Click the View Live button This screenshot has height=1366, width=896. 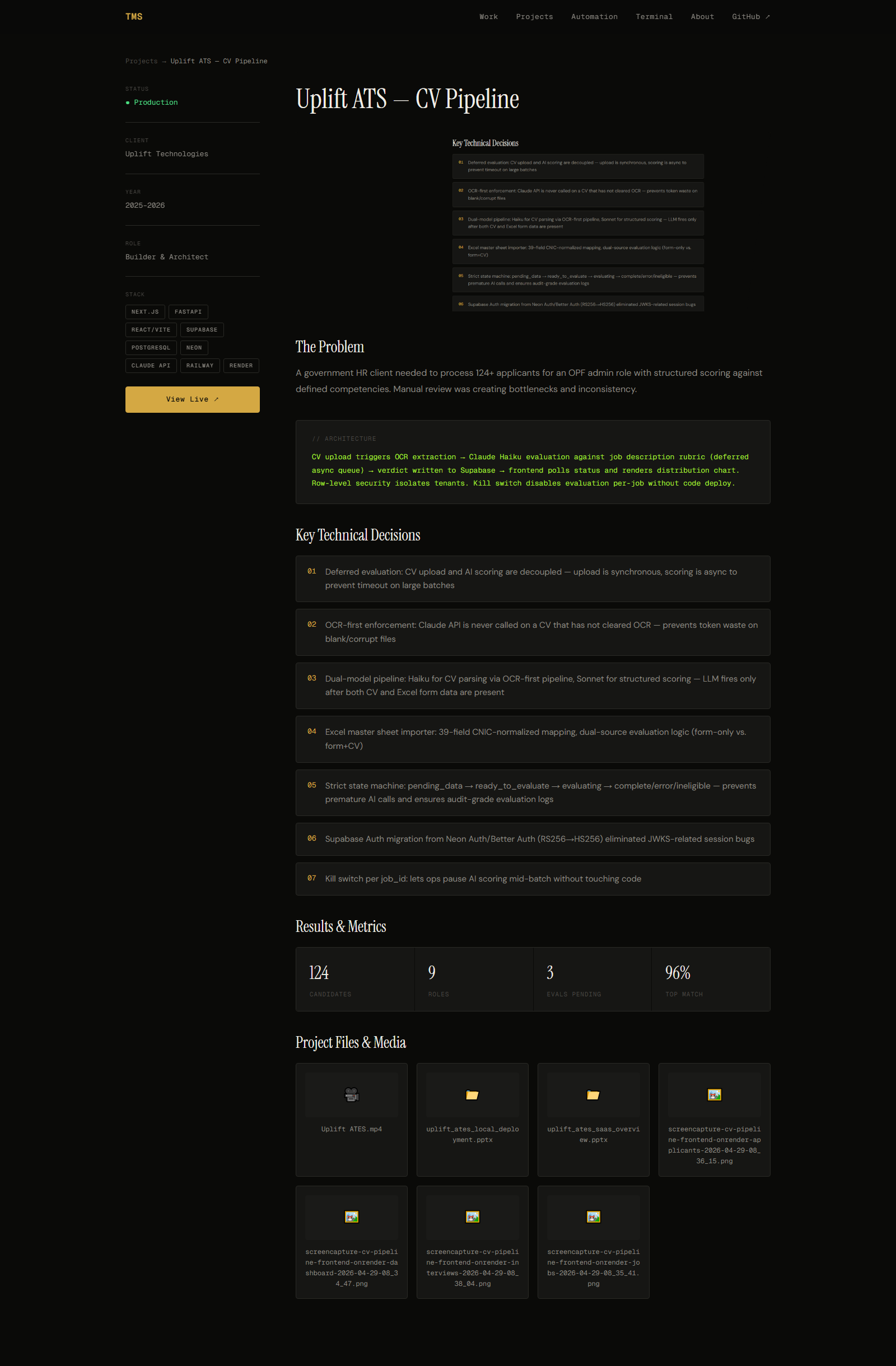tap(192, 399)
